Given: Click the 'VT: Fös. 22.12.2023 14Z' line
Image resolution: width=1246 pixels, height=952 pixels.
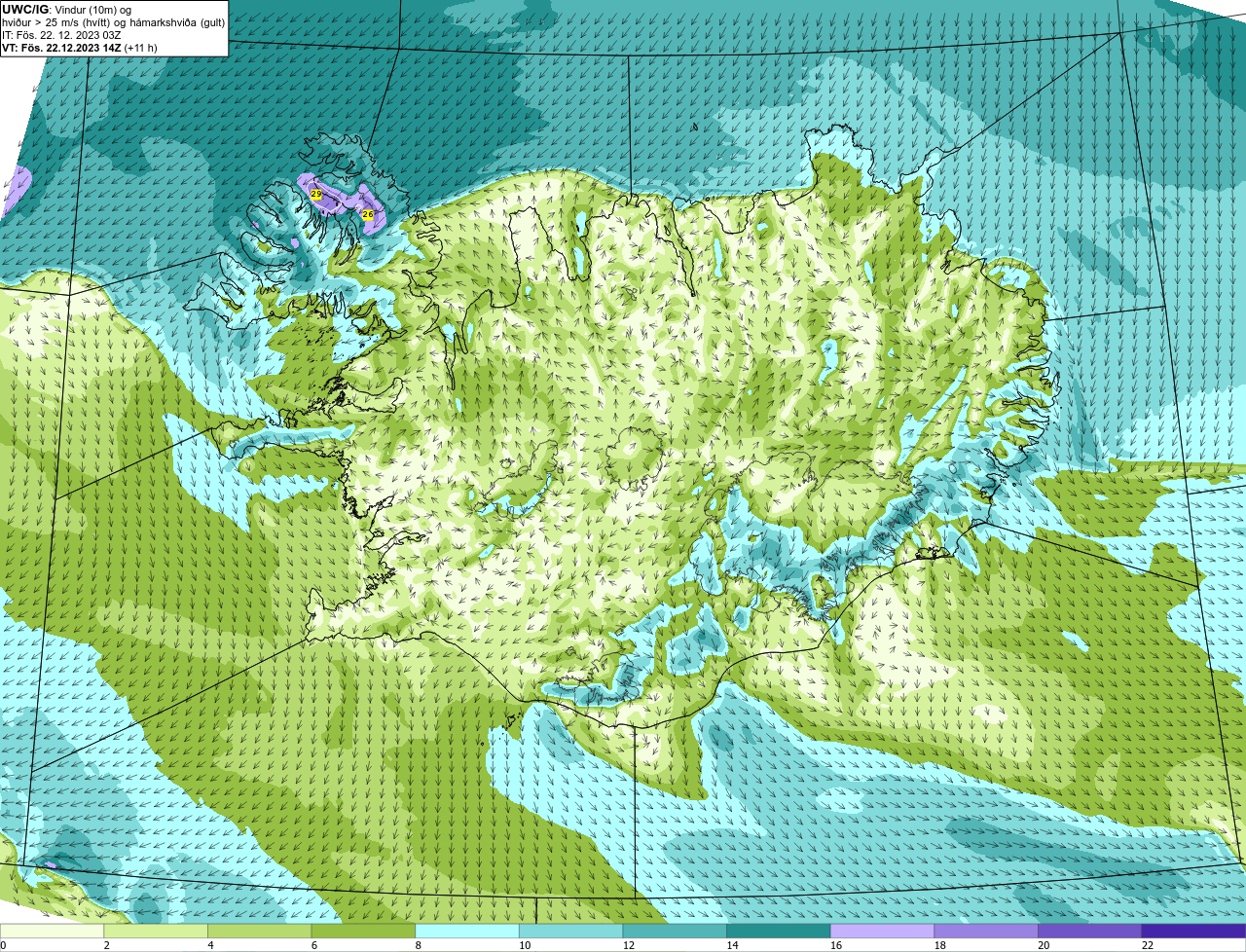Looking at the screenshot, I should tap(80, 47).
